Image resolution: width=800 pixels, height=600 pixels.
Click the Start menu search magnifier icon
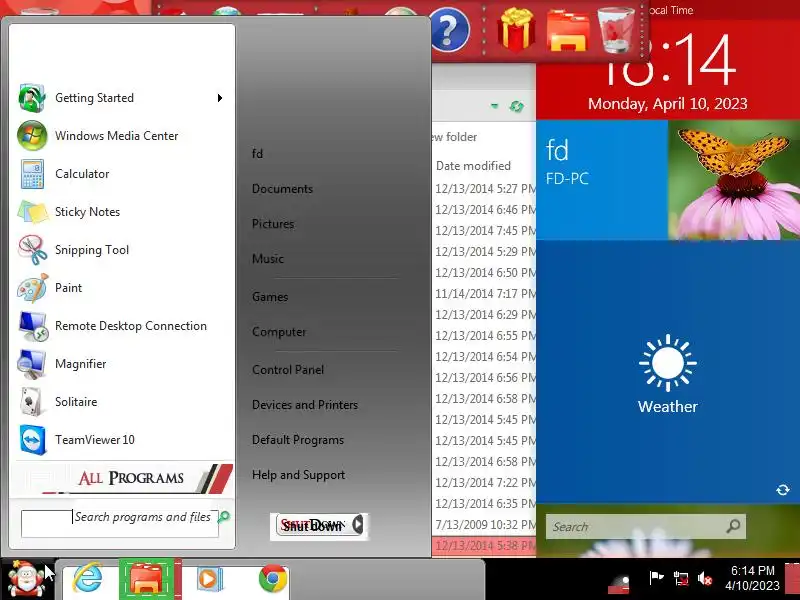click(223, 517)
